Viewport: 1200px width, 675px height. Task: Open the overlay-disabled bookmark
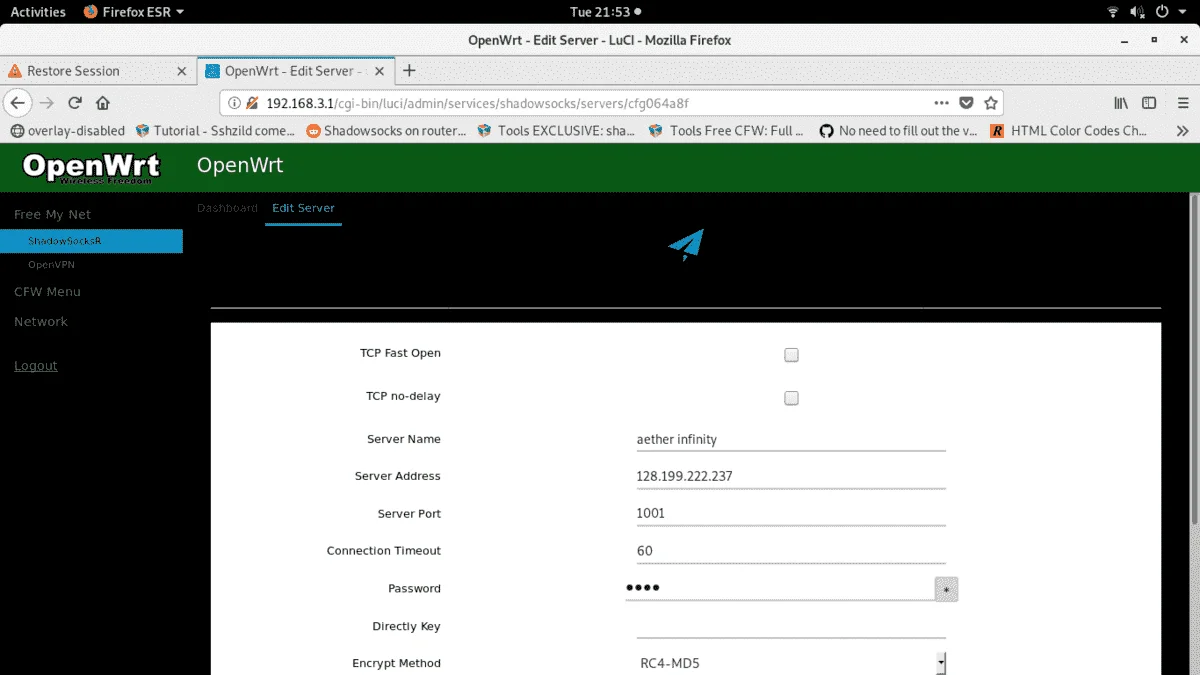pyautogui.click(x=67, y=131)
